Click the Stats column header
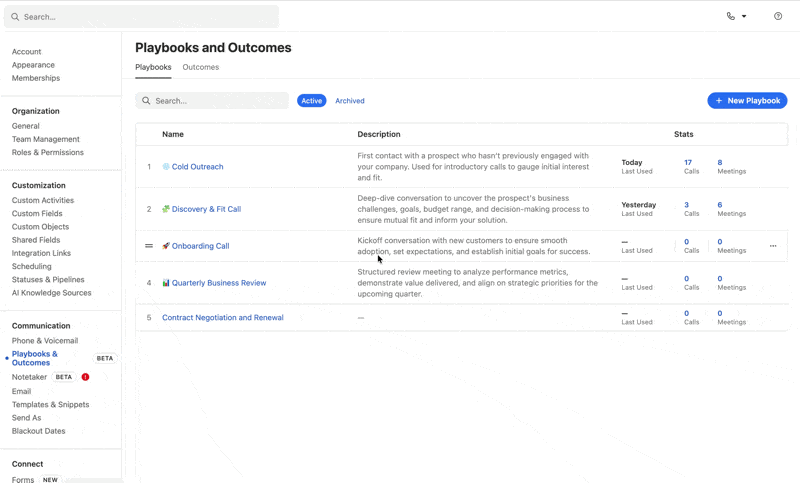The width and height of the screenshot is (800, 483). 684,134
